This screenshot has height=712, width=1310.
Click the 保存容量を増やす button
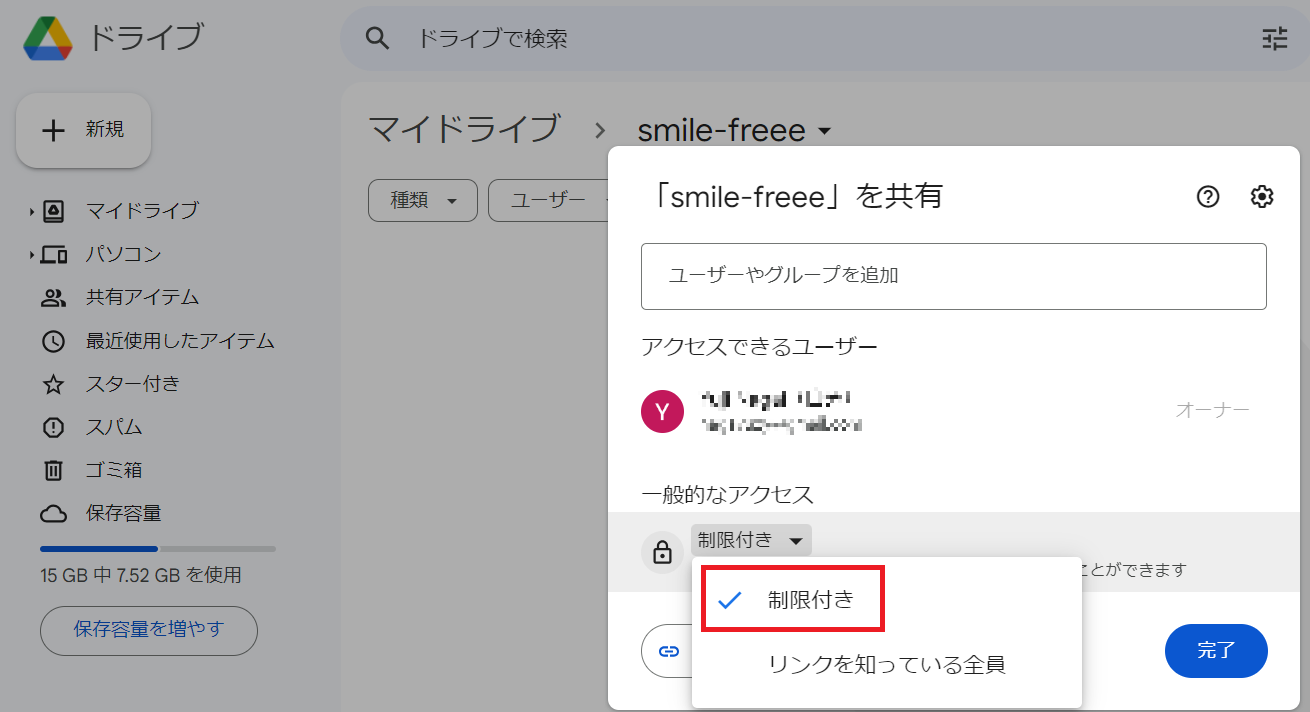pyautogui.click(x=149, y=630)
